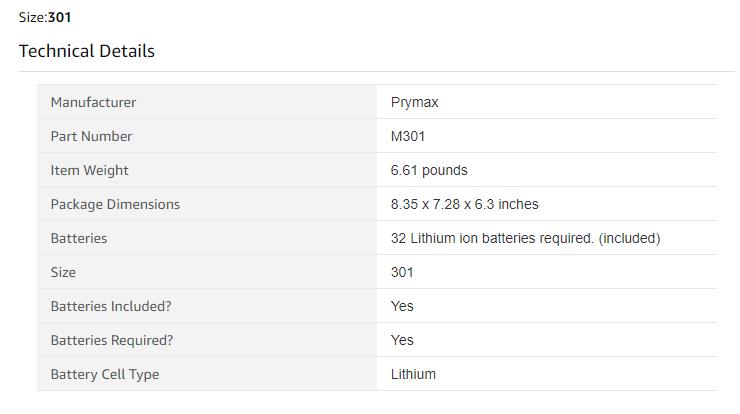Click the Size 301 label at top

click(x=45, y=17)
